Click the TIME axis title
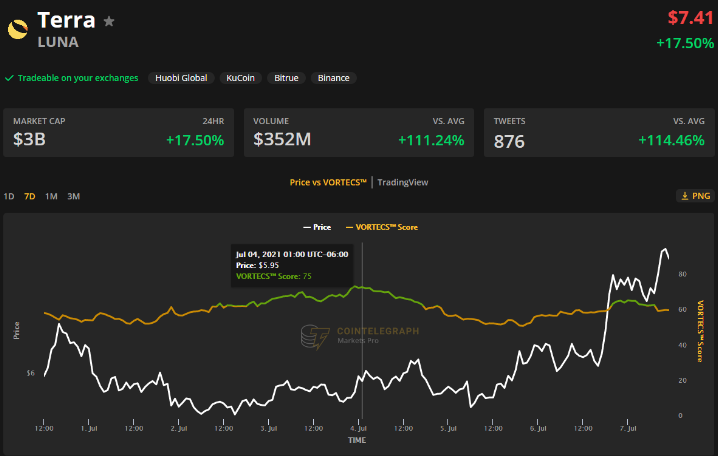This screenshot has height=456, width=718. [357, 440]
